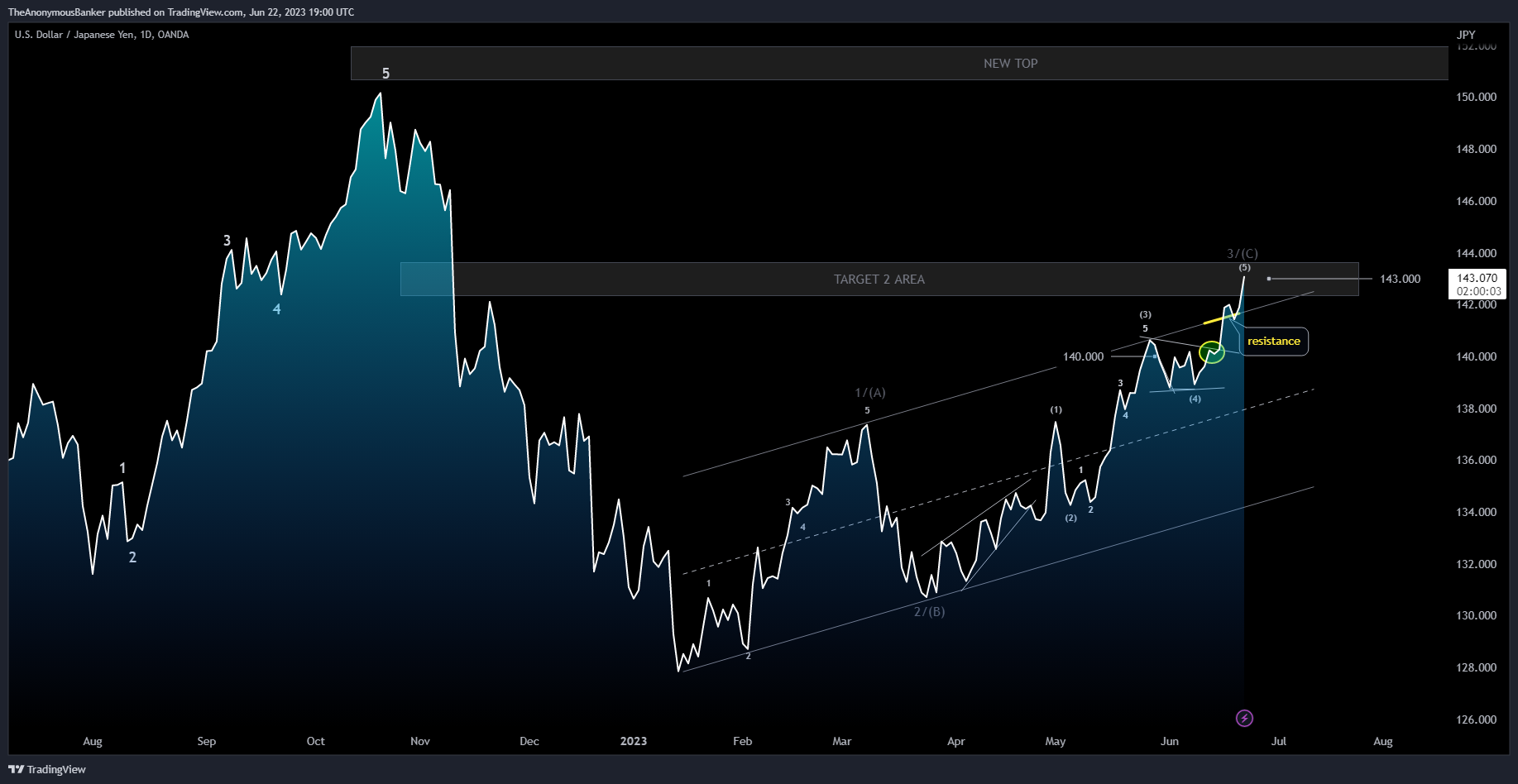Image resolution: width=1518 pixels, height=784 pixels.
Task: Click the 140.000 horizontal line label
Action: point(1083,356)
